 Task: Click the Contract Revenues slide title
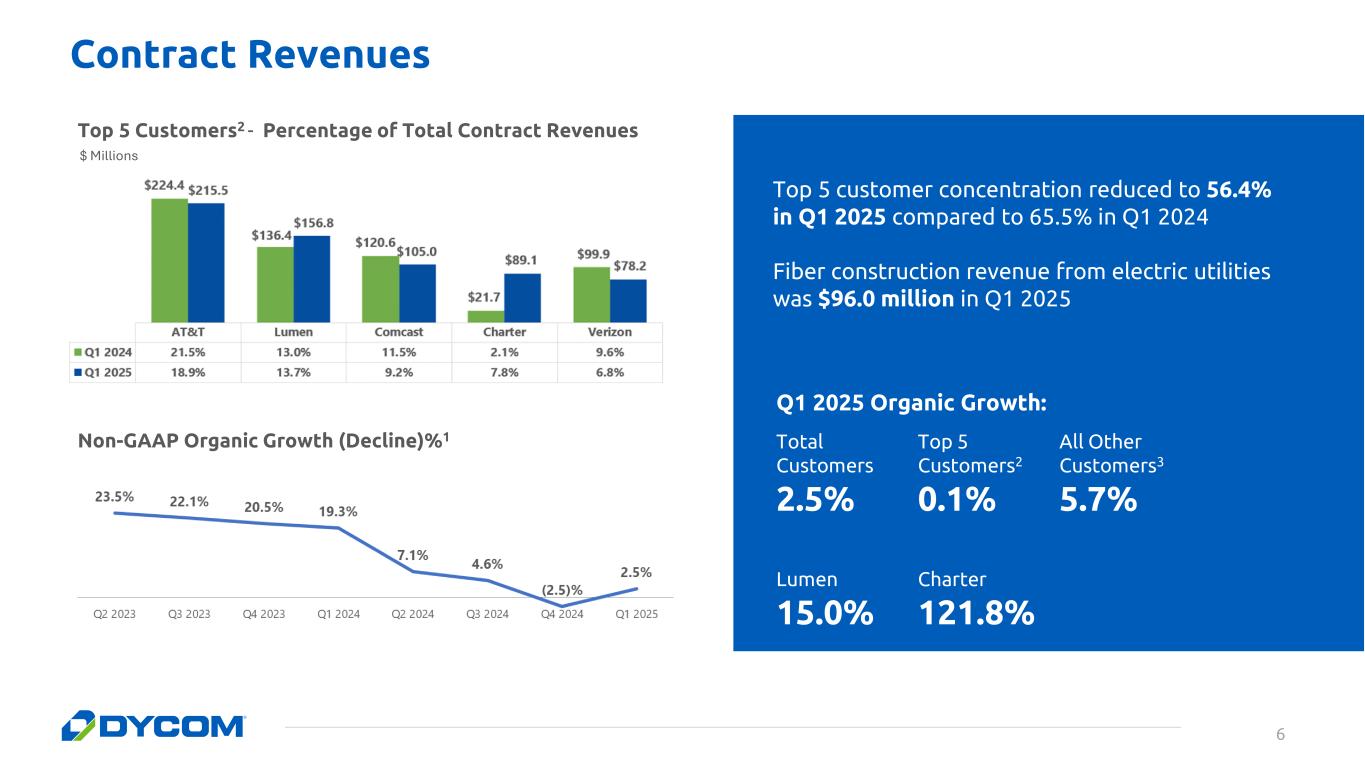tap(250, 55)
